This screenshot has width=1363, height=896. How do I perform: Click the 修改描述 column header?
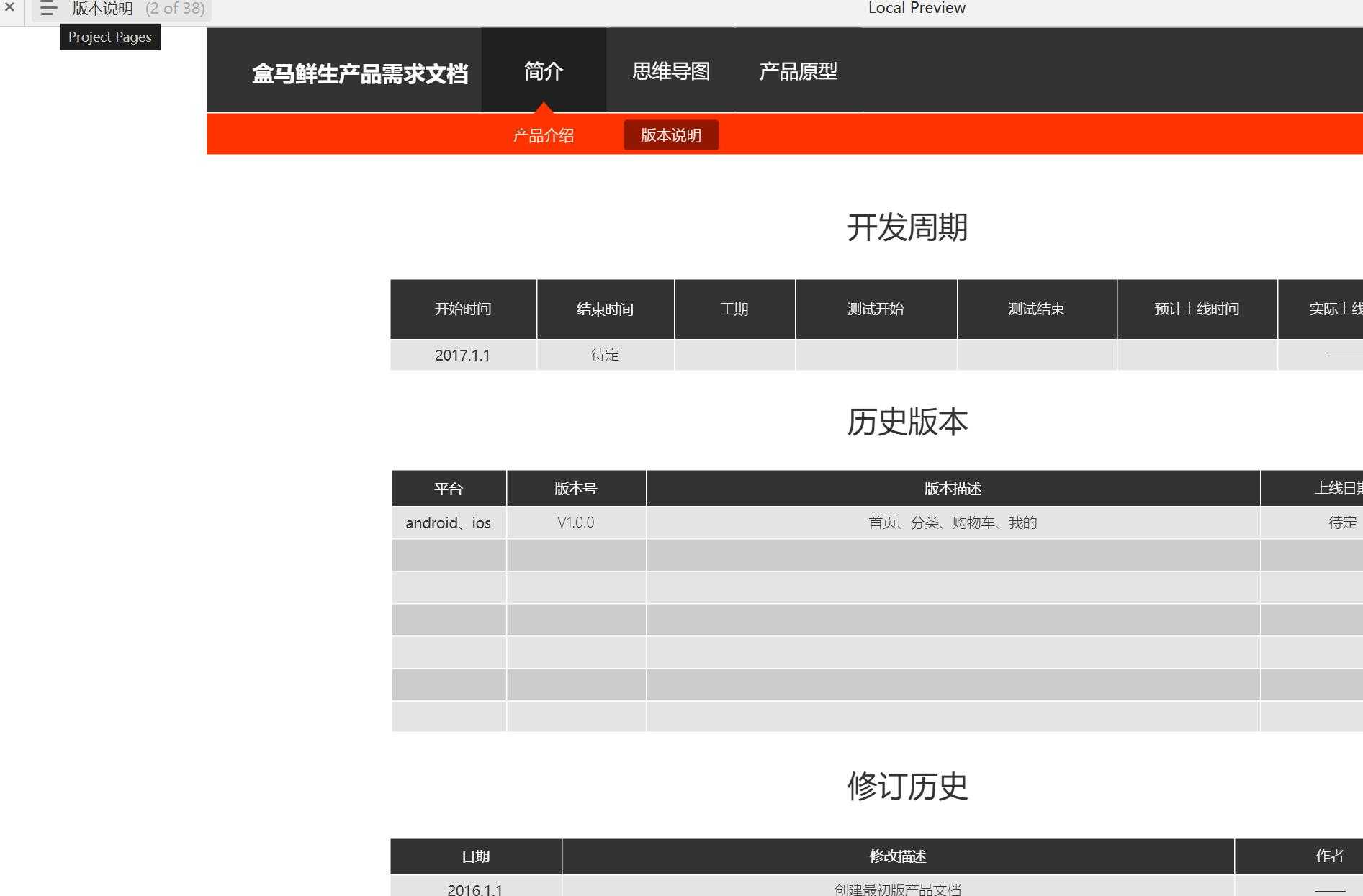(897, 856)
